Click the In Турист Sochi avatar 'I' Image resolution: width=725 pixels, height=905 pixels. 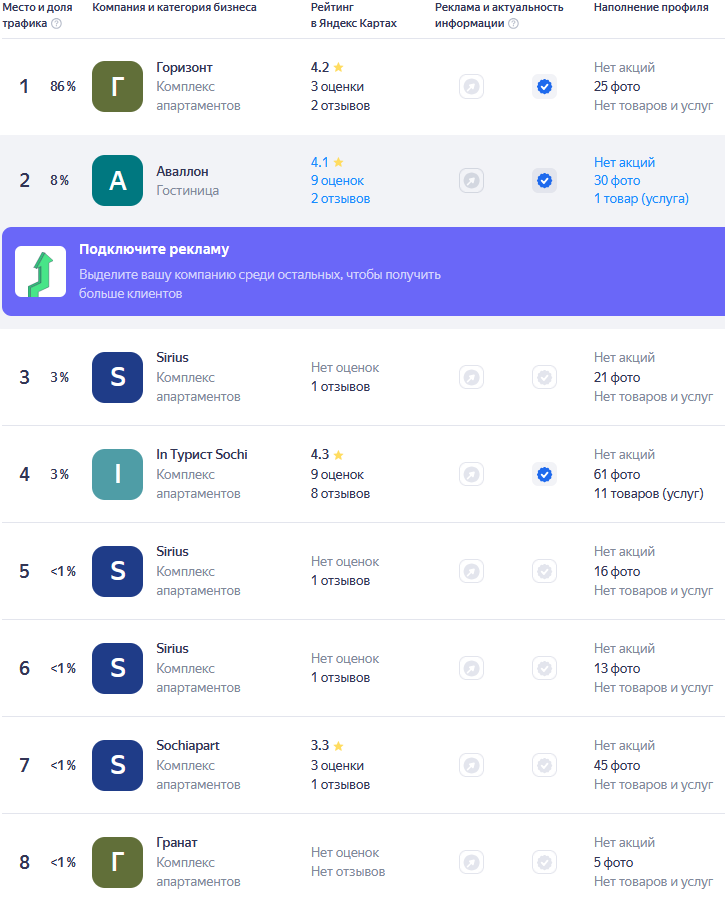pos(117,474)
